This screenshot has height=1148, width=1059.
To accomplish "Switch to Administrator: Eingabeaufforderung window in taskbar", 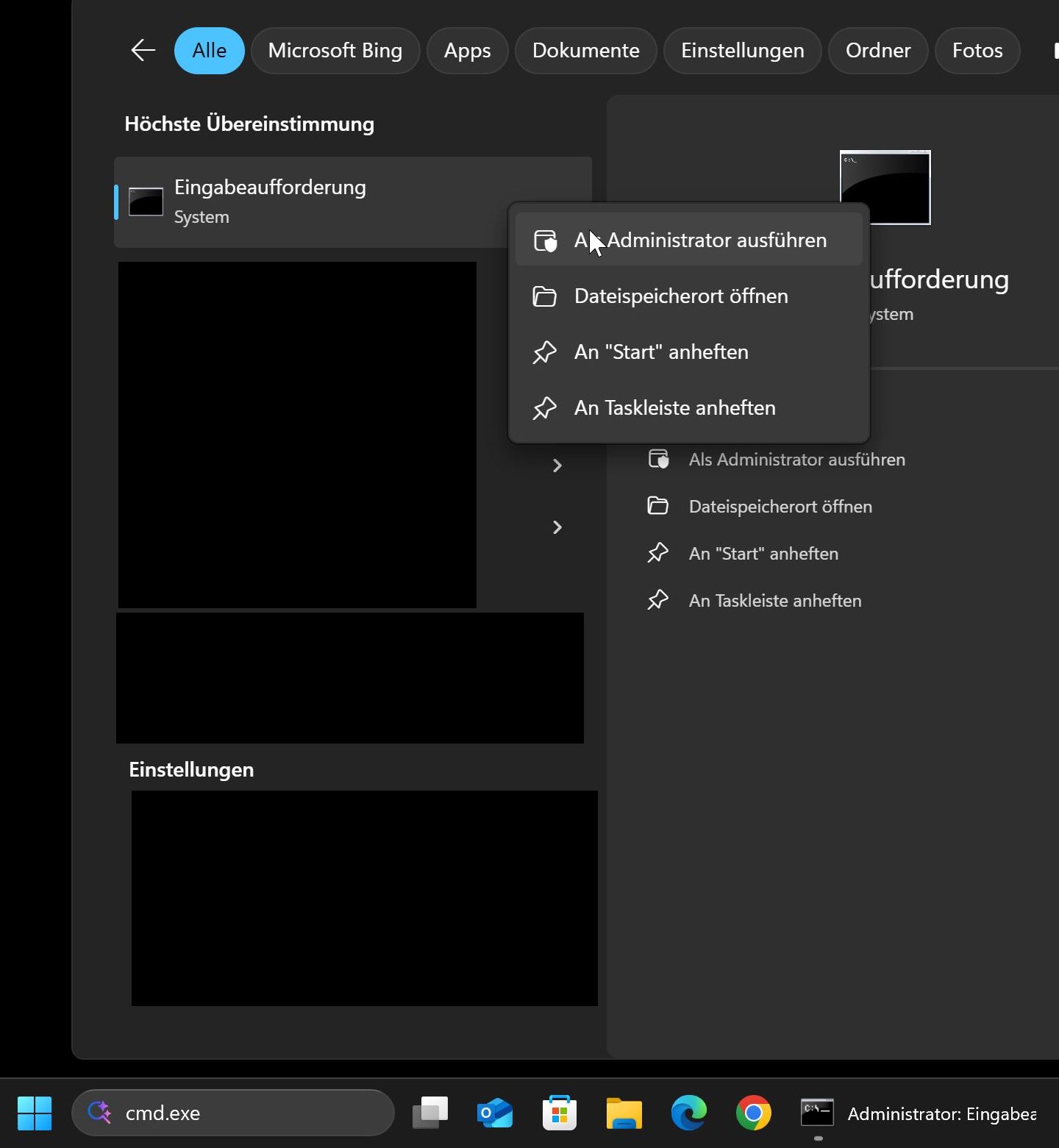I will click(x=919, y=1113).
